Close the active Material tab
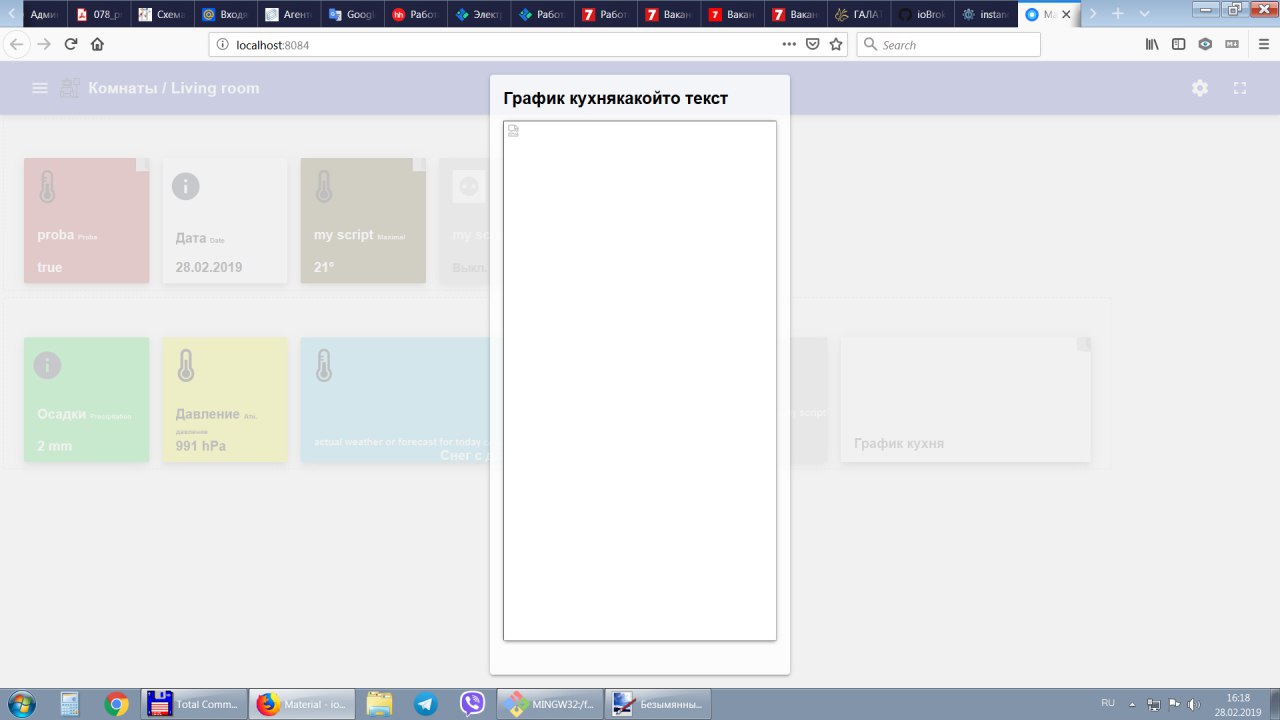This screenshot has width=1280, height=720. click(1067, 14)
